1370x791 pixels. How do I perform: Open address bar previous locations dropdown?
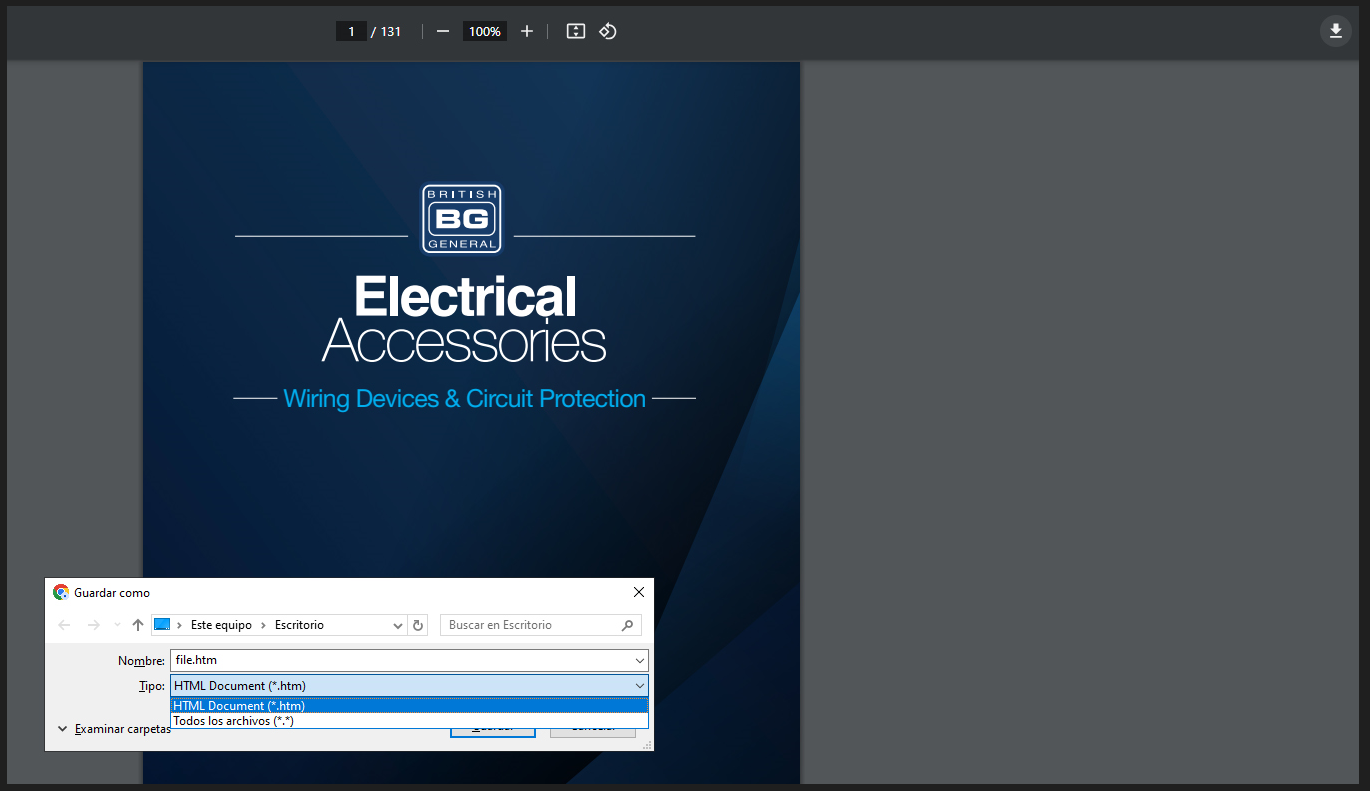tap(398, 625)
